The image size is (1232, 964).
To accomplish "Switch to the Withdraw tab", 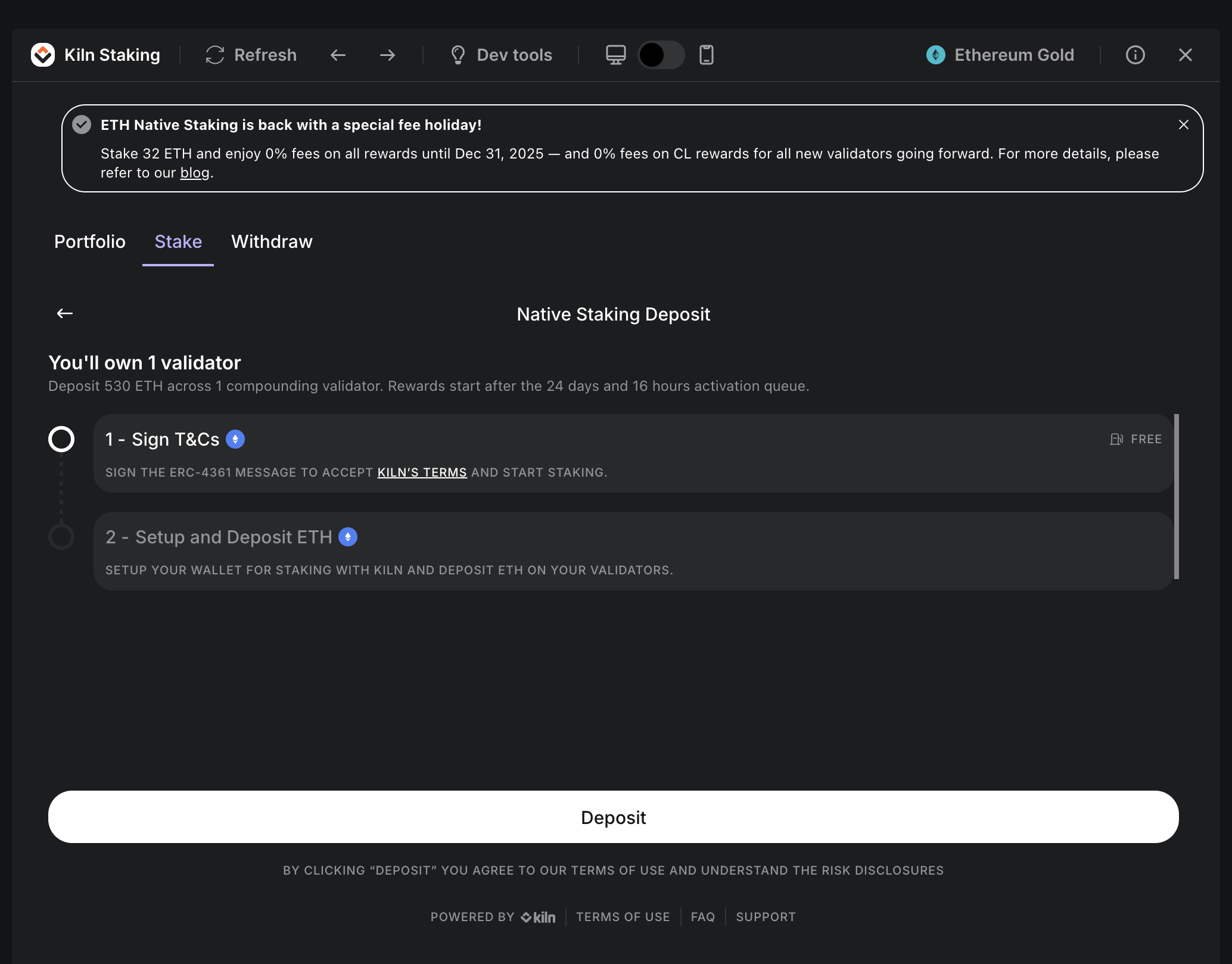I will (272, 241).
